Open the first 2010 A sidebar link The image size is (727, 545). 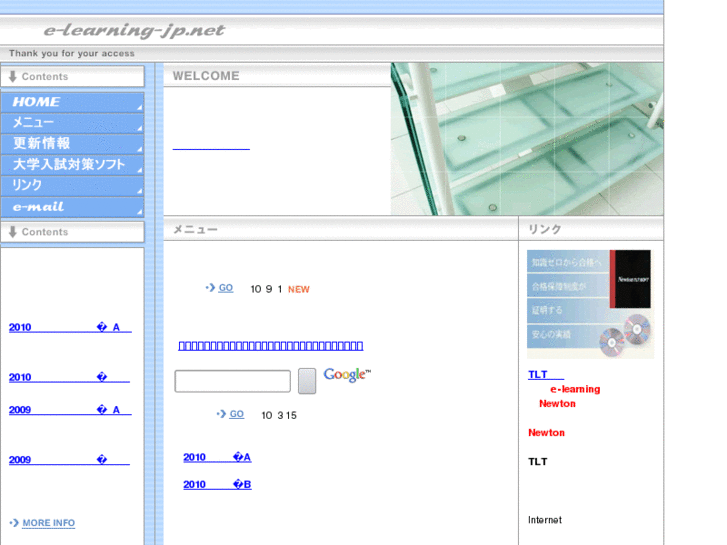tap(70, 327)
